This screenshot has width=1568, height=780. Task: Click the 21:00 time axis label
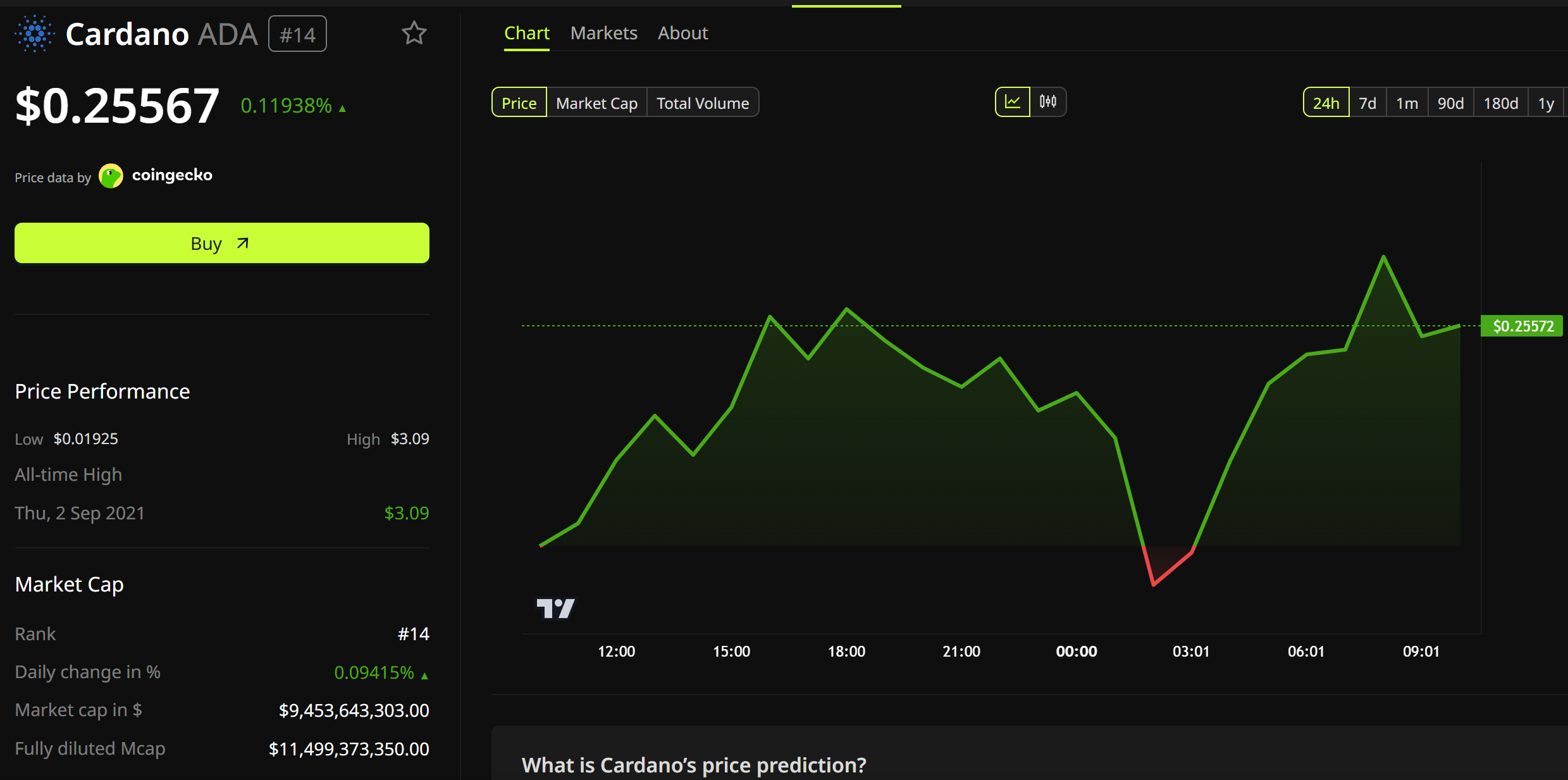961,652
